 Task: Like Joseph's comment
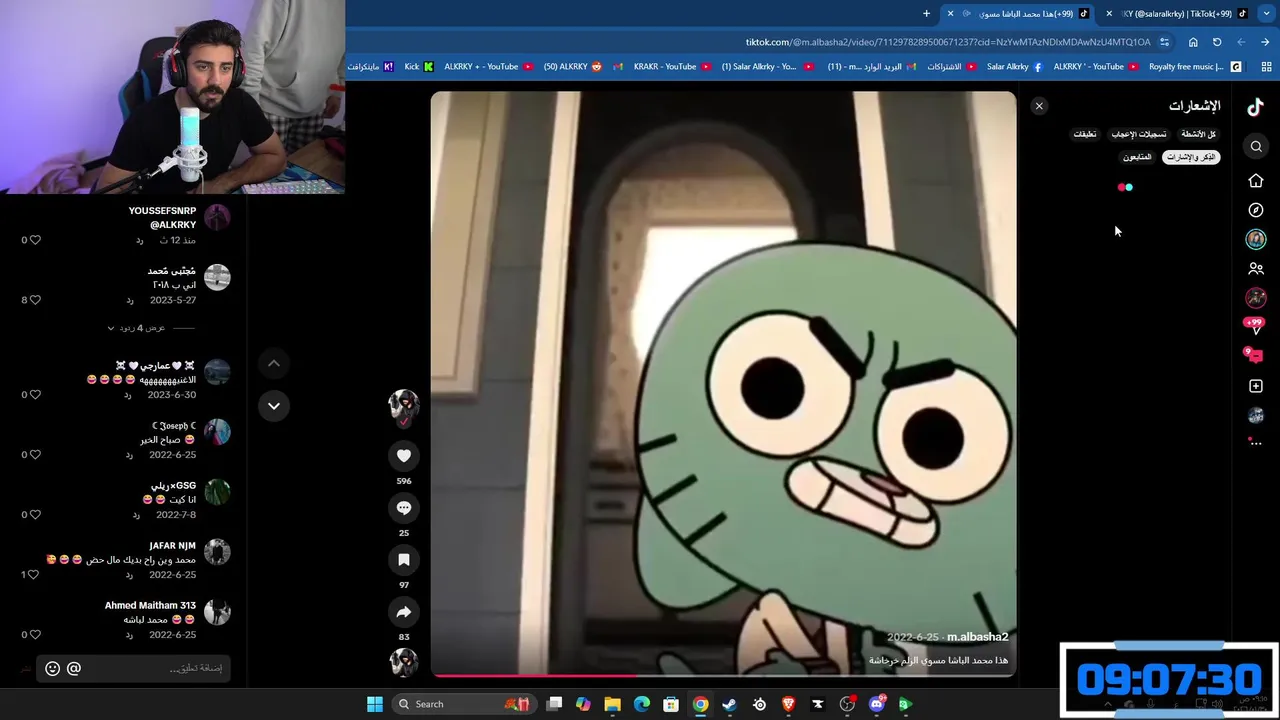coord(35,455)
